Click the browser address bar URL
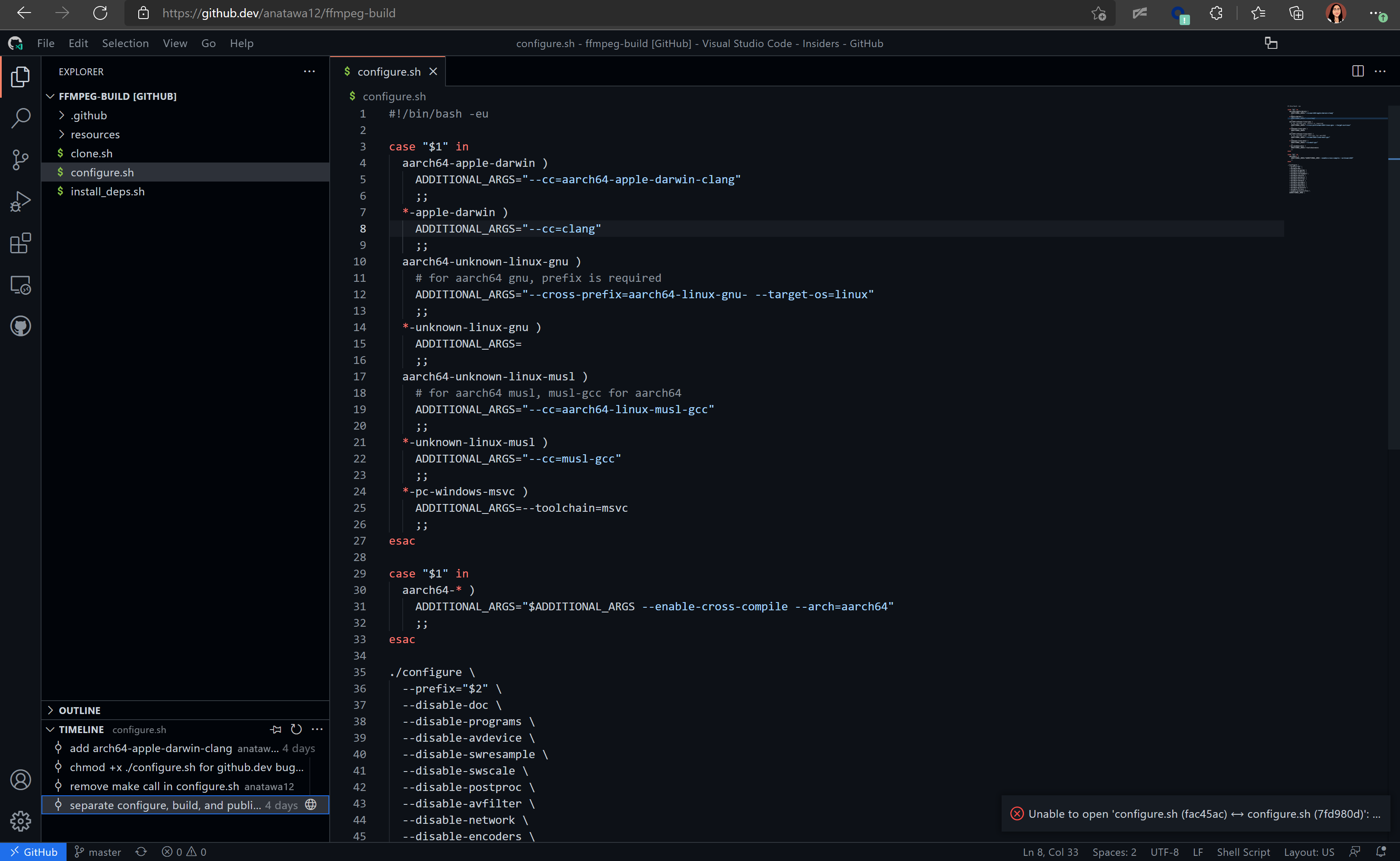This screenshot has width=1400, height=861. [279, 13]
